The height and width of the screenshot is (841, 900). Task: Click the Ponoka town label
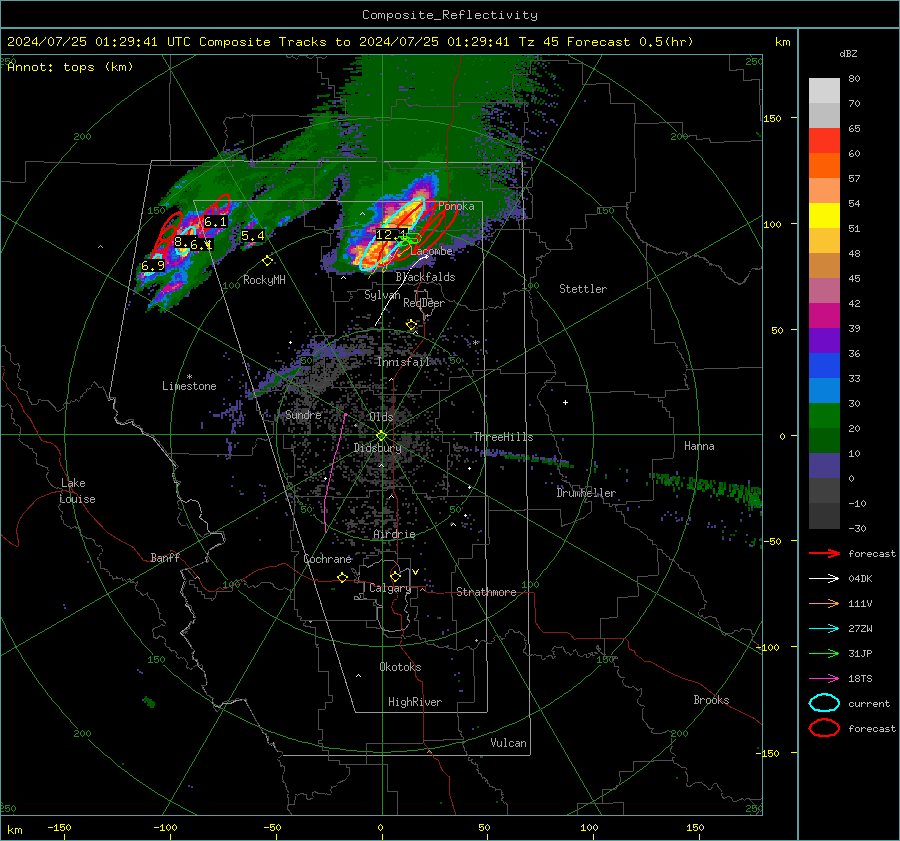tap(456, 206)
